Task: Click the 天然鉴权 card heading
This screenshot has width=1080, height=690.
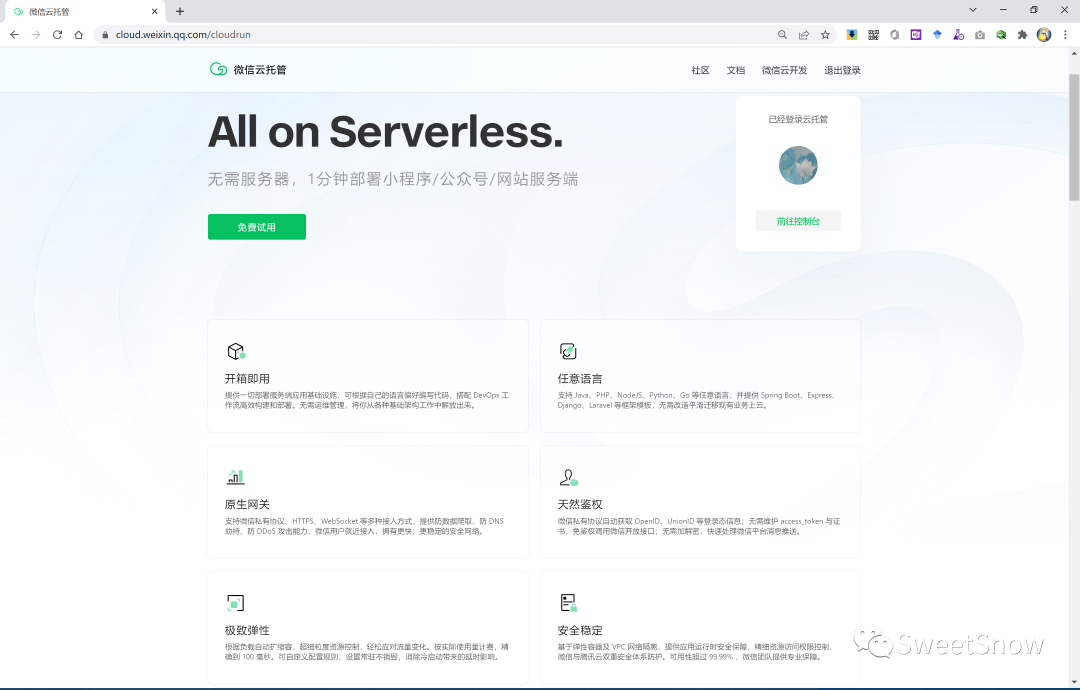Action: click(x=580, y=505)
